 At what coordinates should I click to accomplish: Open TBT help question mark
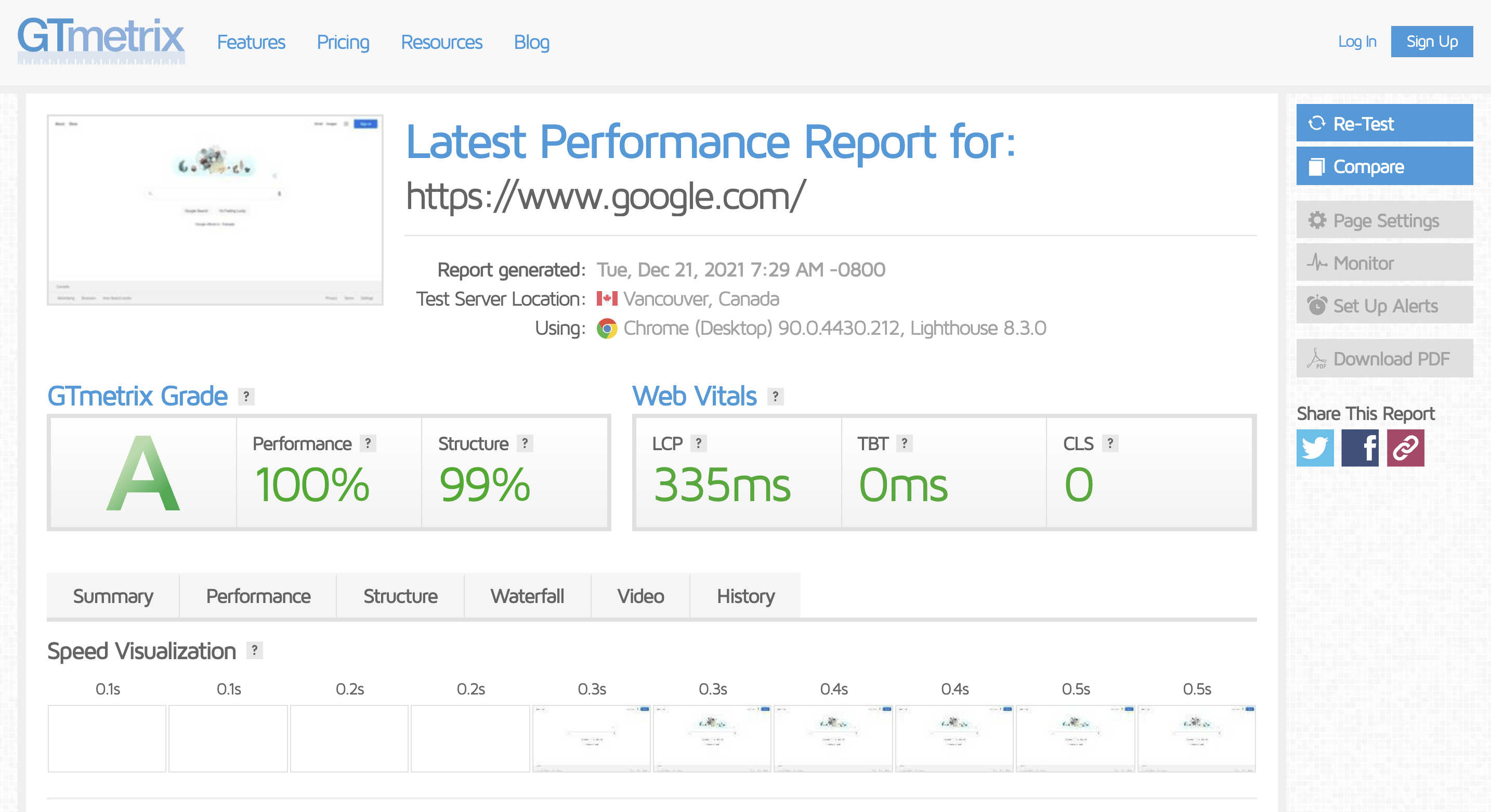pos(904,443)
